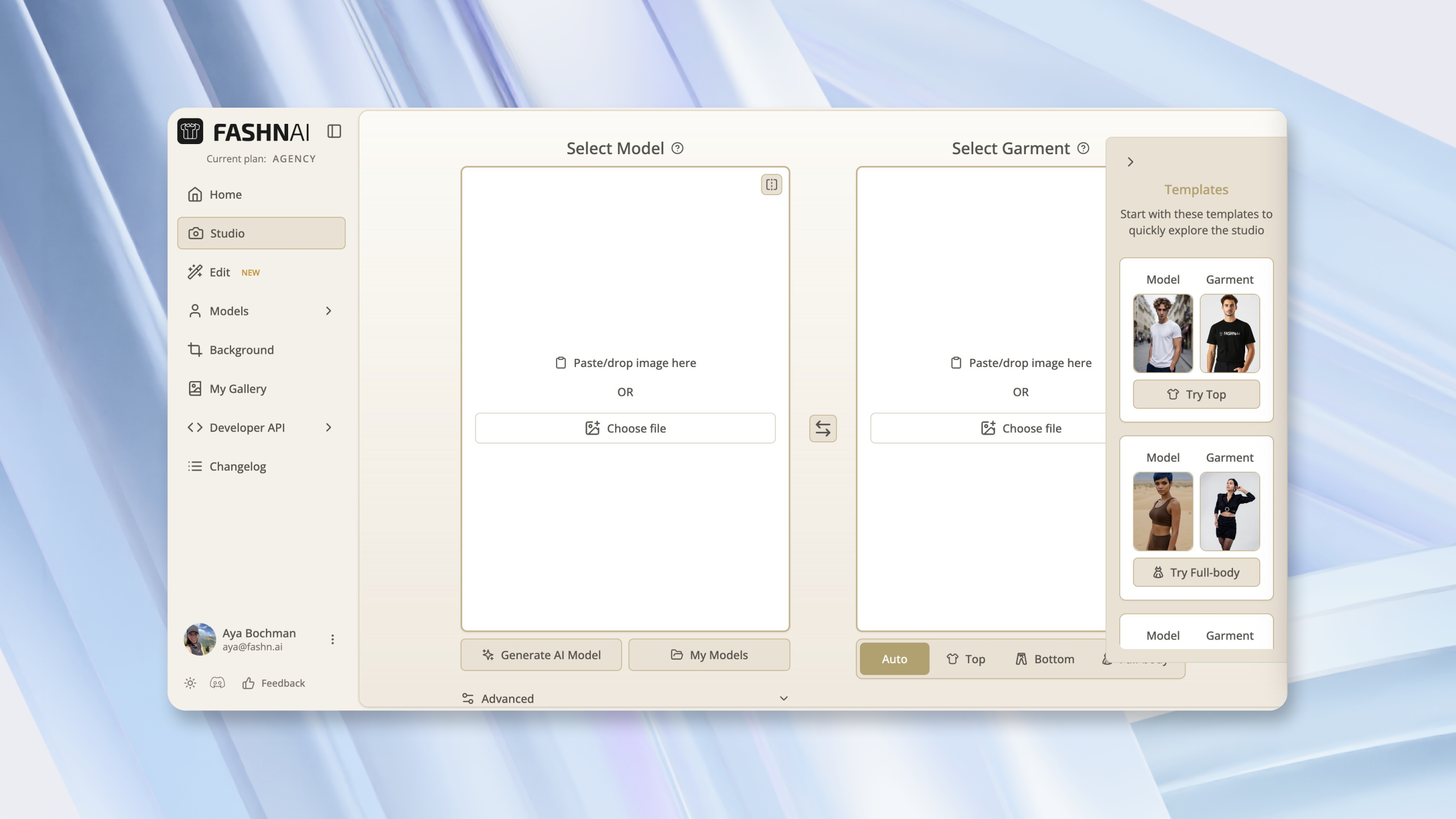Click the garment Paste/drop image here area
Image resolution: width=1456 pixels, height=819 pixels.
coord(1021,363)
